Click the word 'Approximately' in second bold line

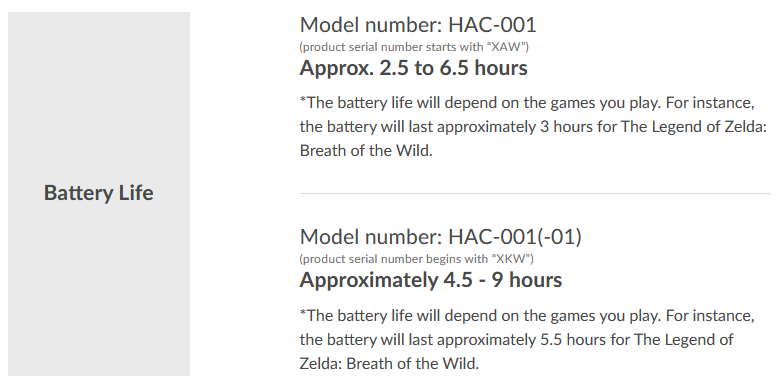tap(368, 280)
